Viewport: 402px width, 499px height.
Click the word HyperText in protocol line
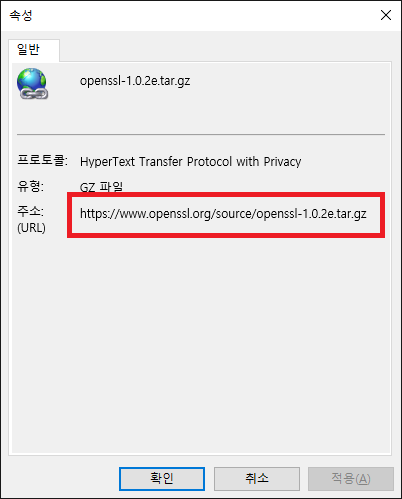(107, 162)
